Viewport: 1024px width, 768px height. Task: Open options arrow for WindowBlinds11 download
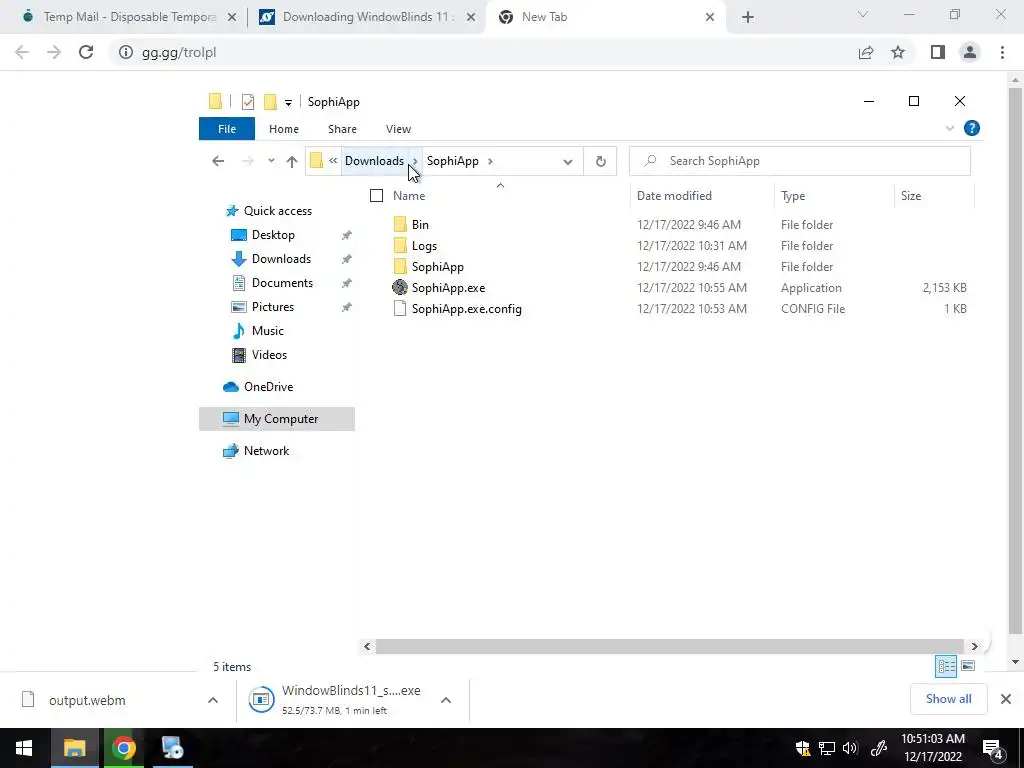(446, 700)
